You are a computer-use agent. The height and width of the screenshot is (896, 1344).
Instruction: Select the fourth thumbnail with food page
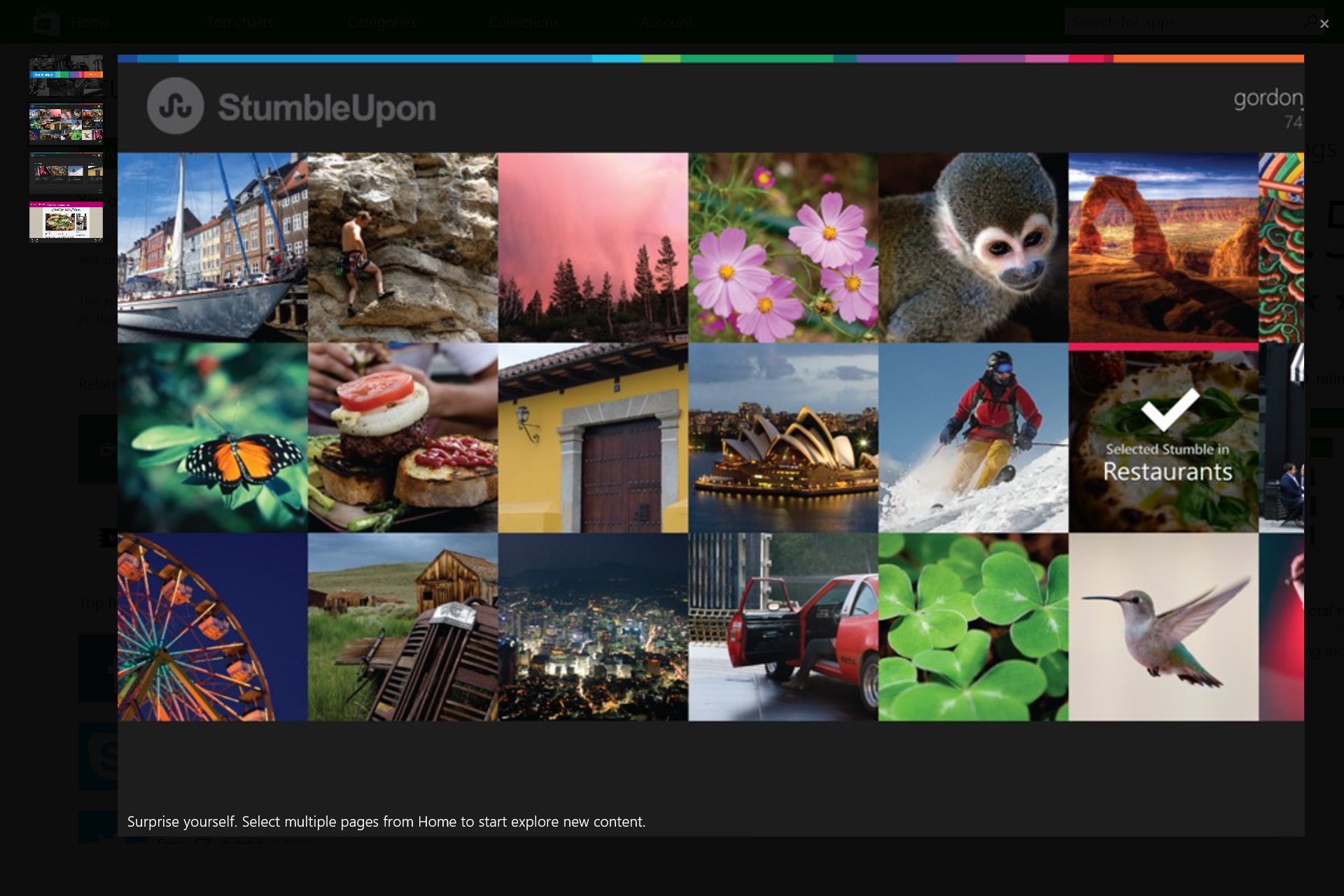tap(66, 221)
